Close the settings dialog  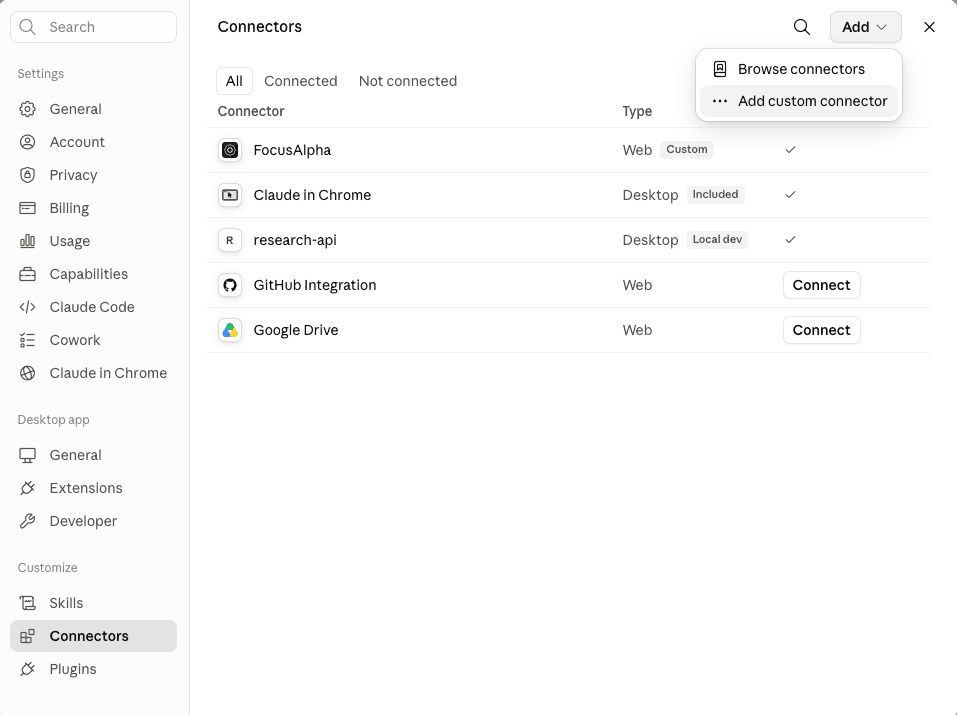[x=929, y=27]
